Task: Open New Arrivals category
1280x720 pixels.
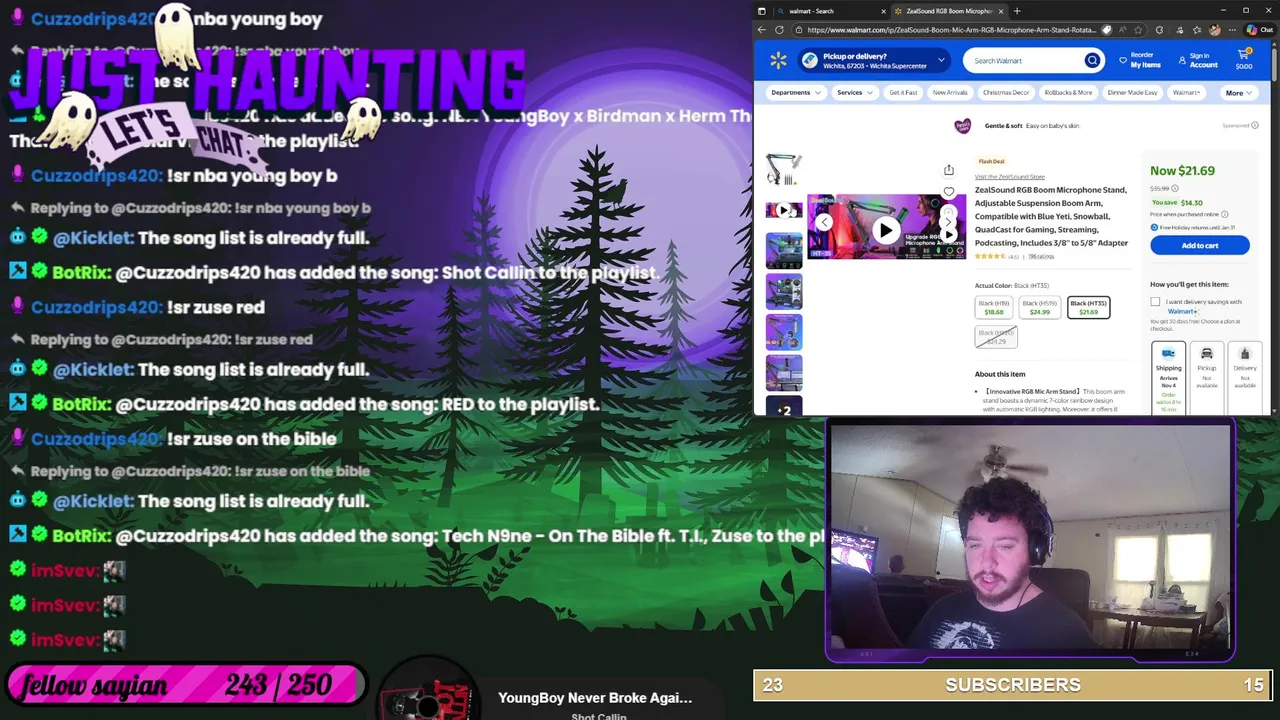Action: [950, 93]
